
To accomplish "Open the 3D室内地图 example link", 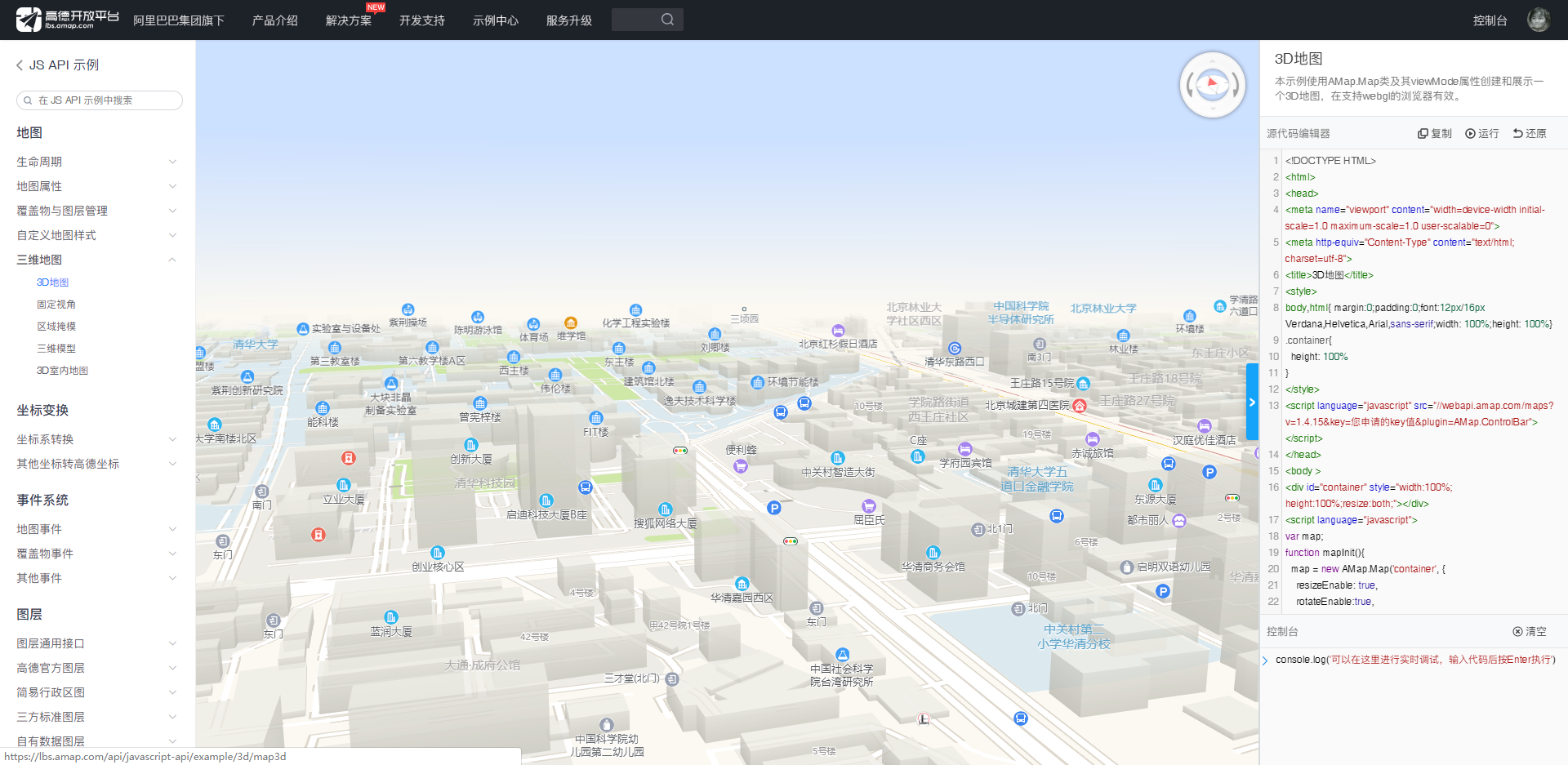I will pos(62,371).
